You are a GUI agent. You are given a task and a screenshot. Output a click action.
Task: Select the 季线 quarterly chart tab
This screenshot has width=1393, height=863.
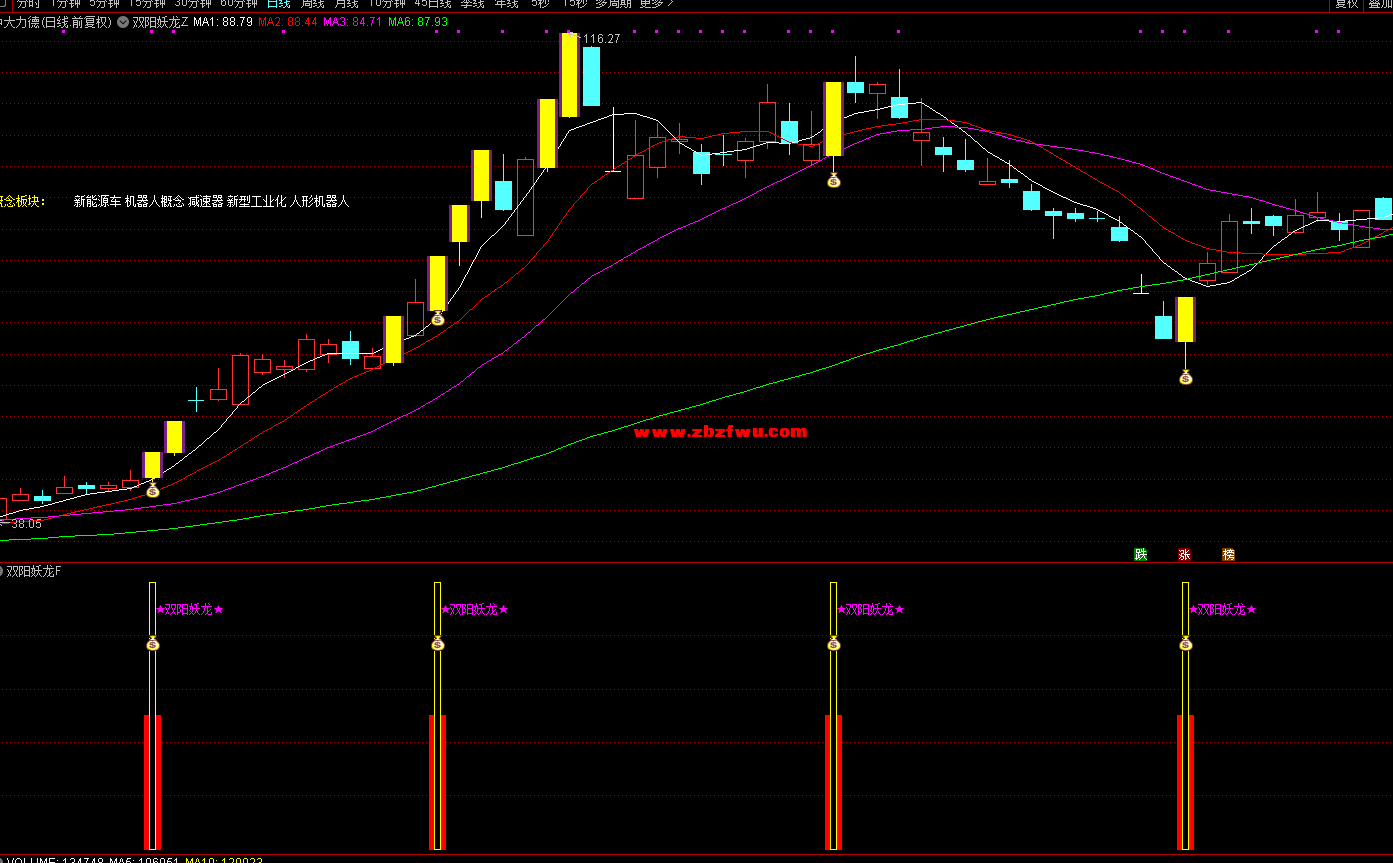coord(472,4)
